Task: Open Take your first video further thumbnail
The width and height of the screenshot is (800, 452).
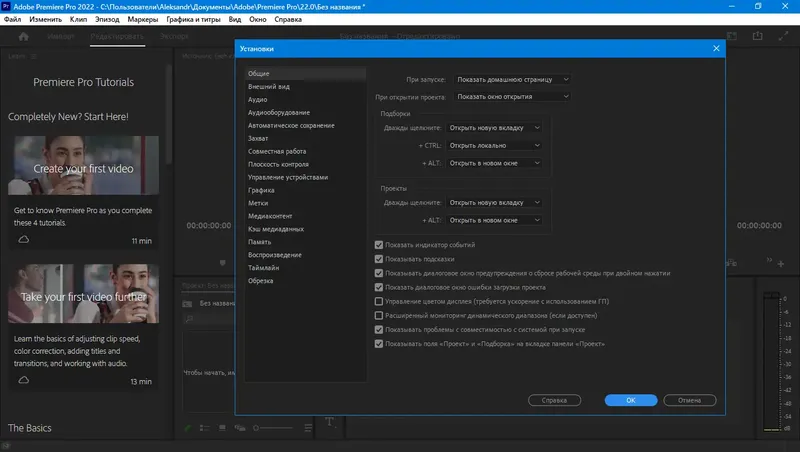Action: point(83,294)
